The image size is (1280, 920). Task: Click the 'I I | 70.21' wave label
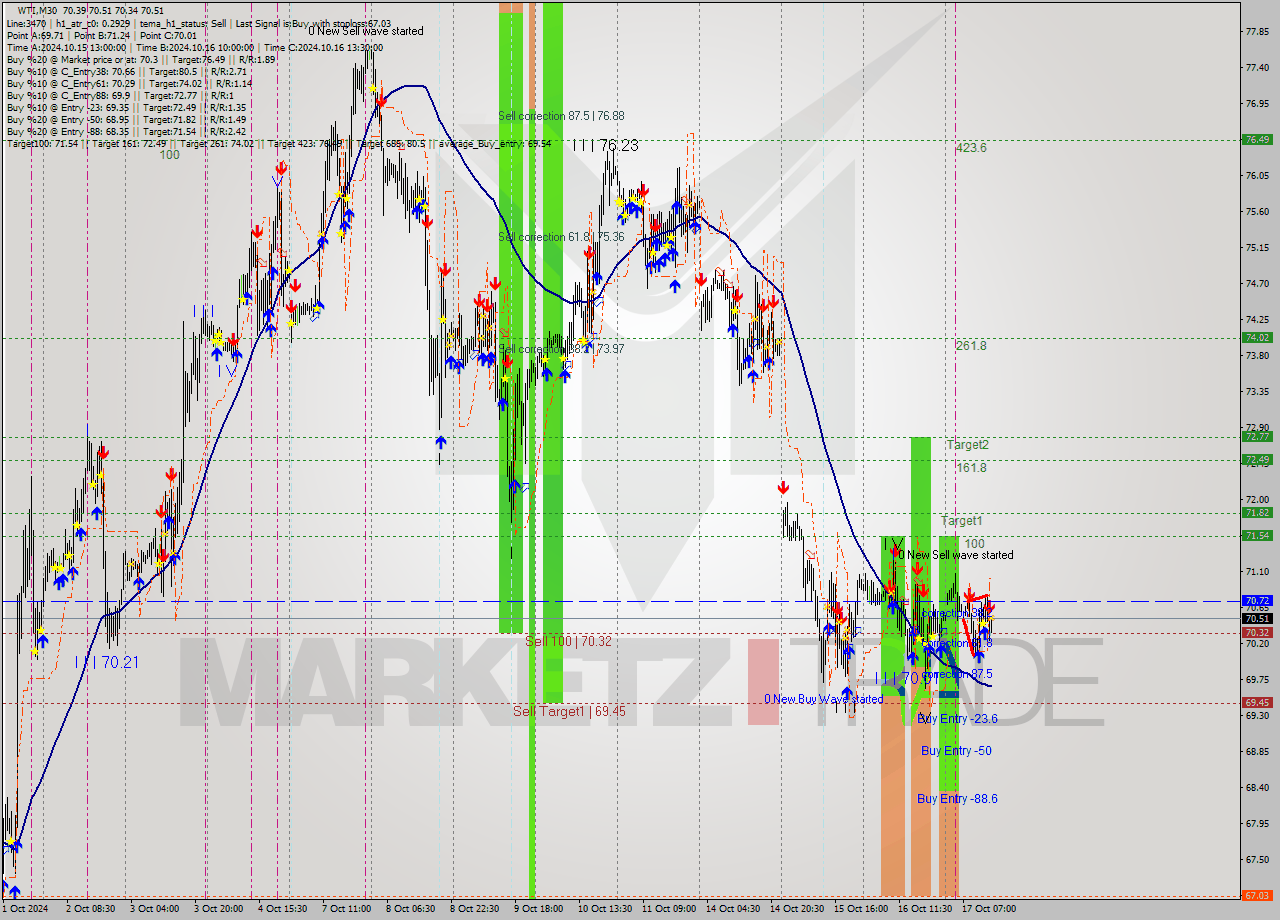(106, 662)
